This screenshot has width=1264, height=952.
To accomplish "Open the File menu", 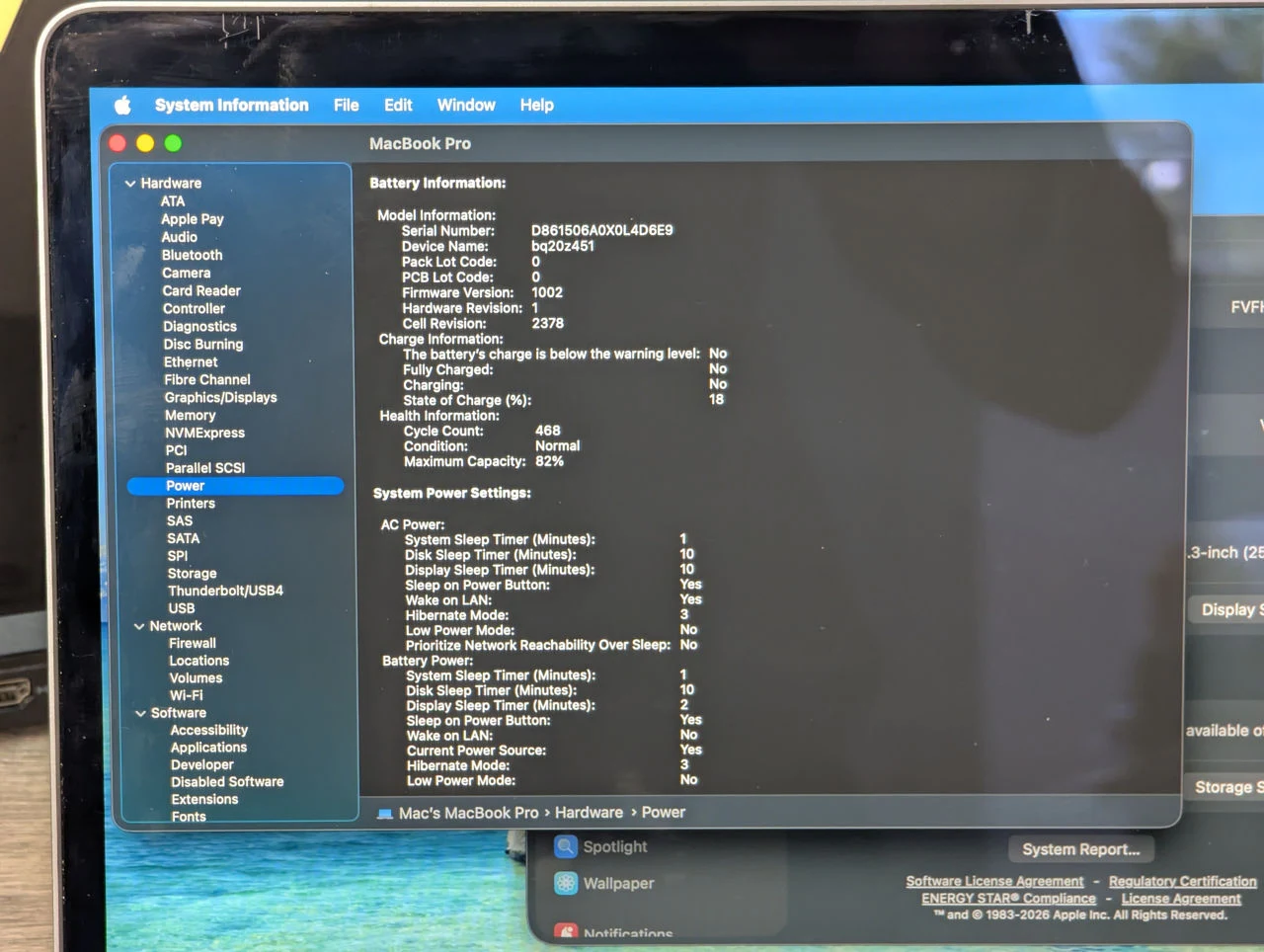I will pyautogui.click(x=346, y=105).
